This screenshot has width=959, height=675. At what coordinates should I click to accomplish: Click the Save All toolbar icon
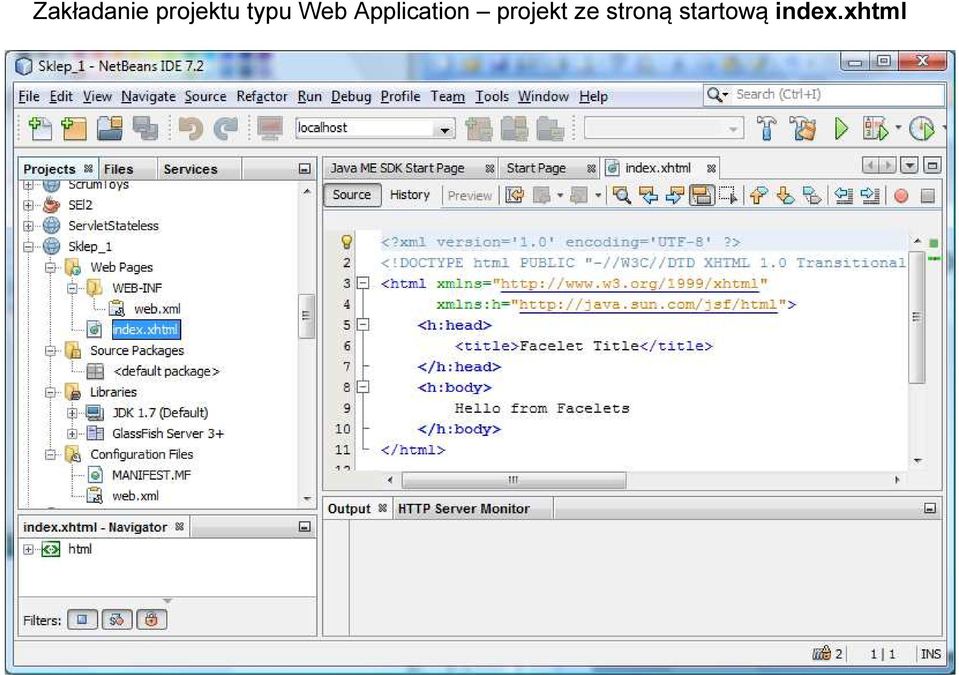[x=146, y=128]
